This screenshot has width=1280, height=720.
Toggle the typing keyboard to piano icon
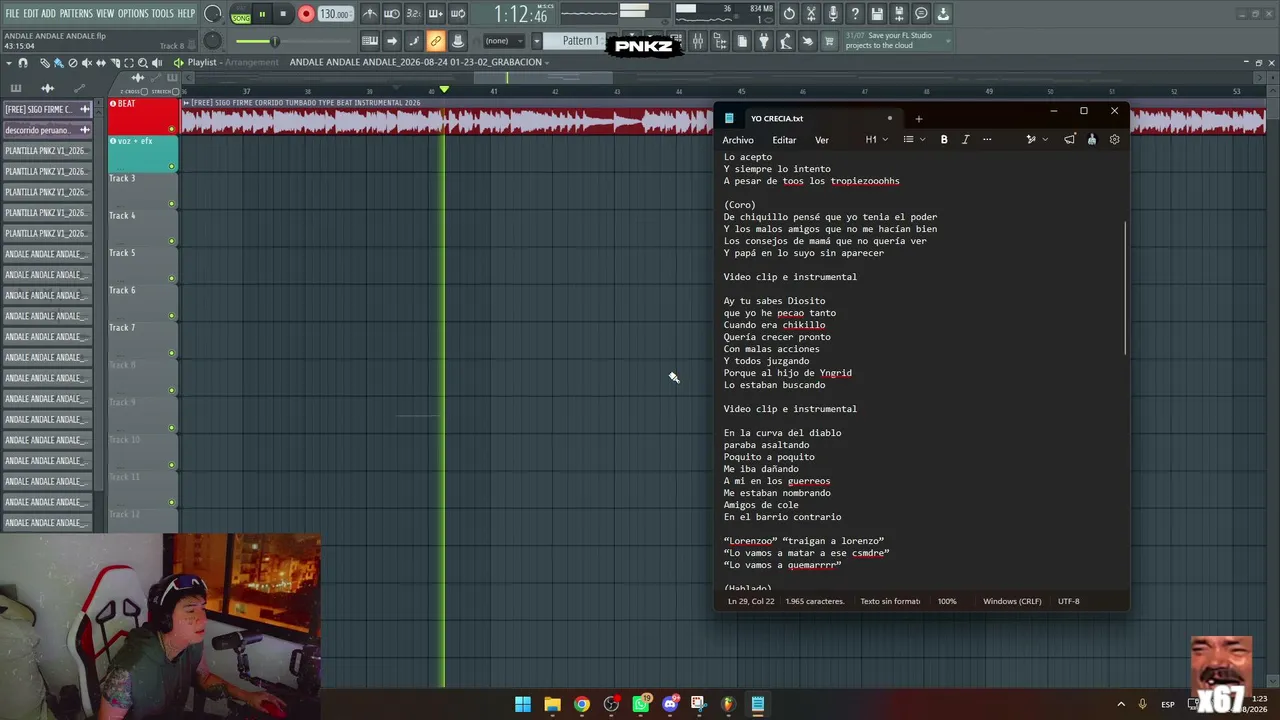coord(370,41)
